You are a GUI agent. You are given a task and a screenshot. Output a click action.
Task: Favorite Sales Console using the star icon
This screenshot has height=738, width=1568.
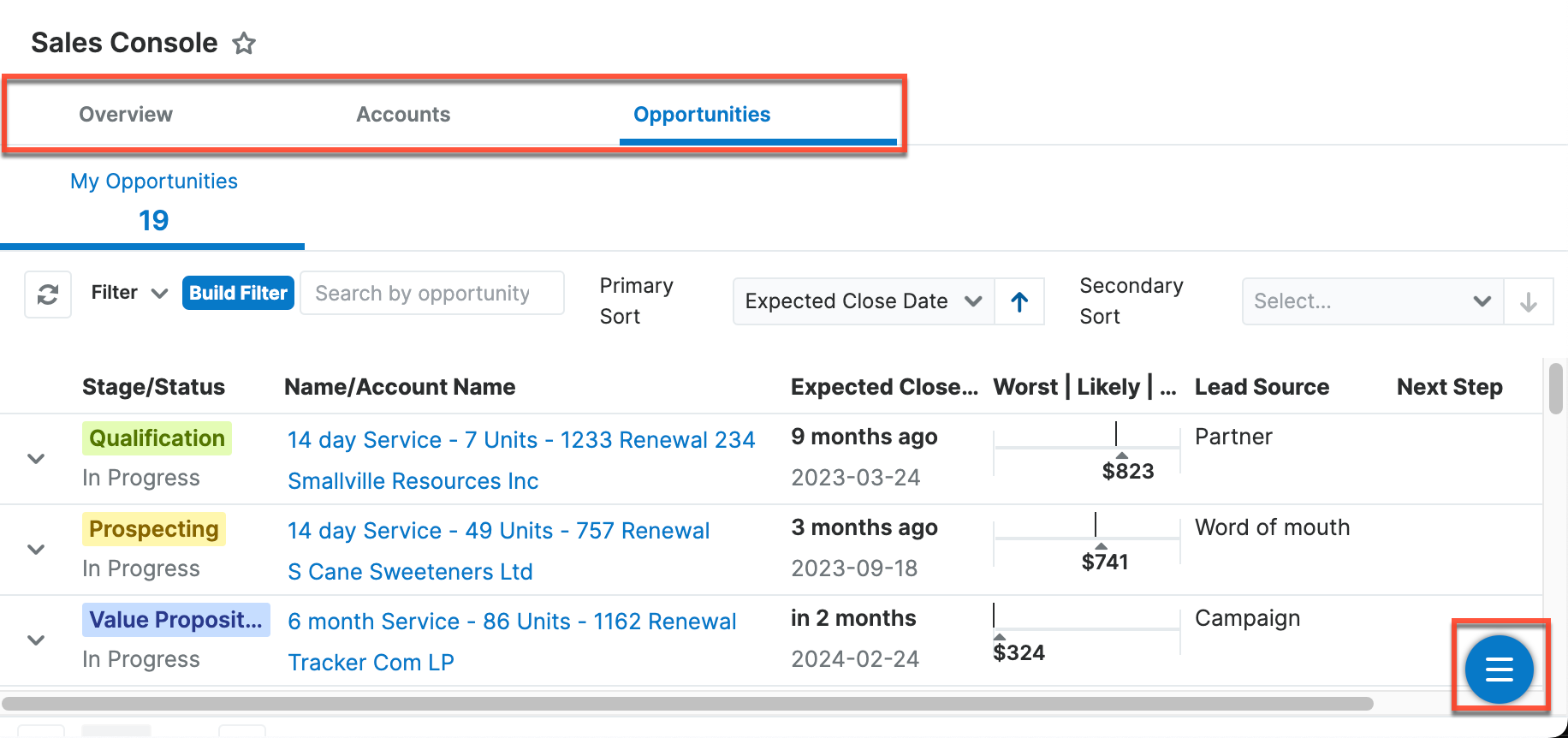click(x=243, y=43)
